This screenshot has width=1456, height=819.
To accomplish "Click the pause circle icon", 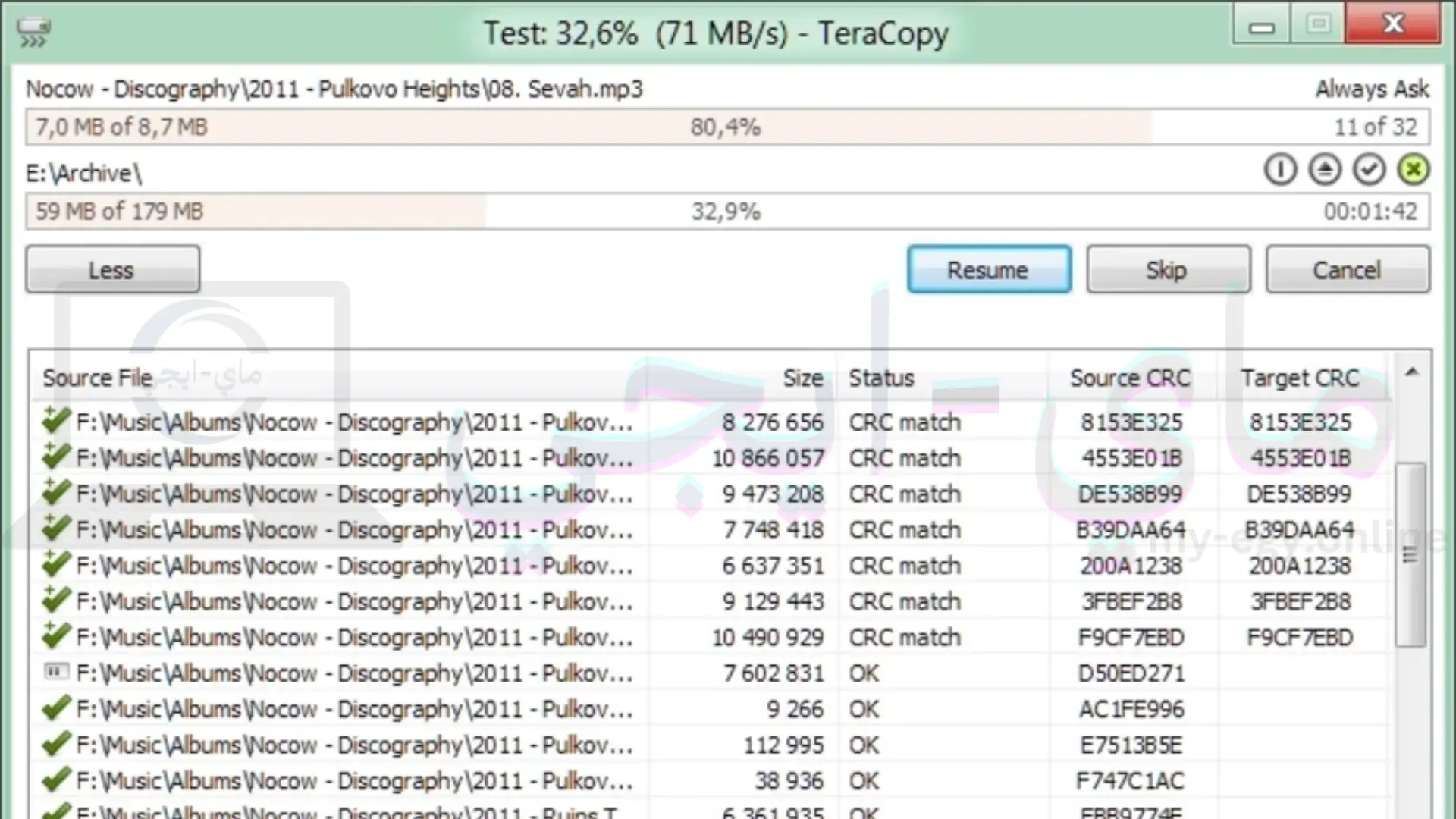I will coord(1280,170).
